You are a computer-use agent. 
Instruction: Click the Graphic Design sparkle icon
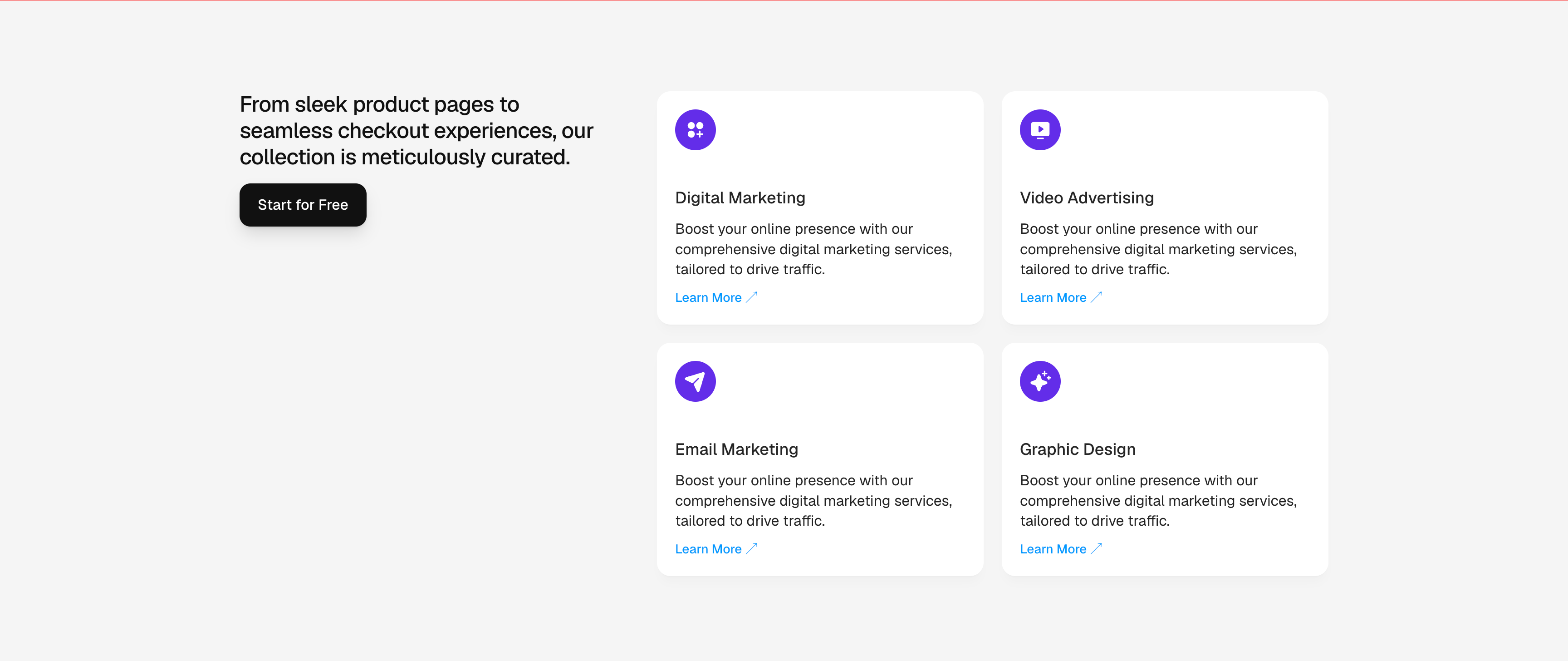[1039, 381]
